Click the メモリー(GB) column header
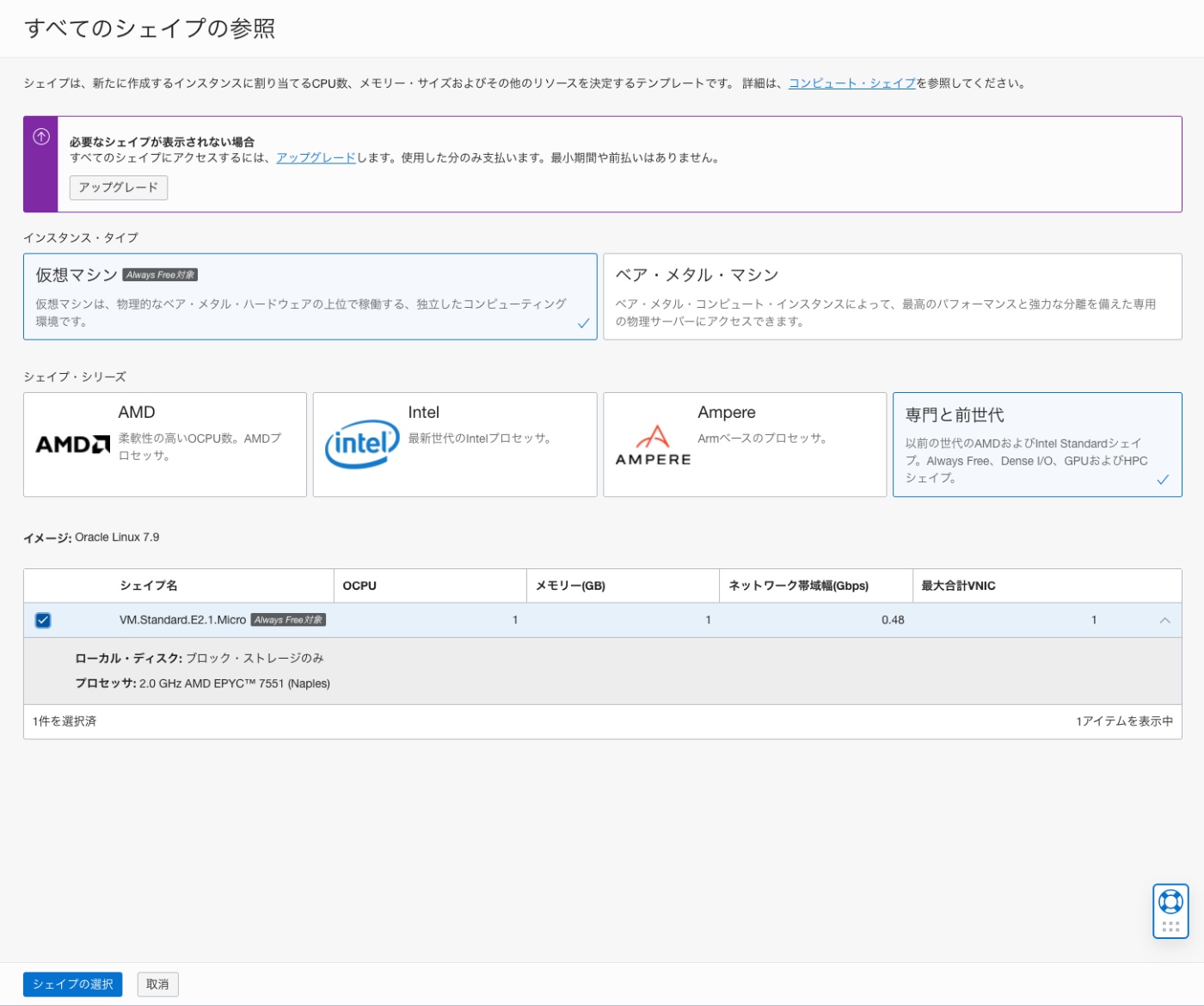The width and height of the screenshot is (1204, 1006). (x=570, y=586)
